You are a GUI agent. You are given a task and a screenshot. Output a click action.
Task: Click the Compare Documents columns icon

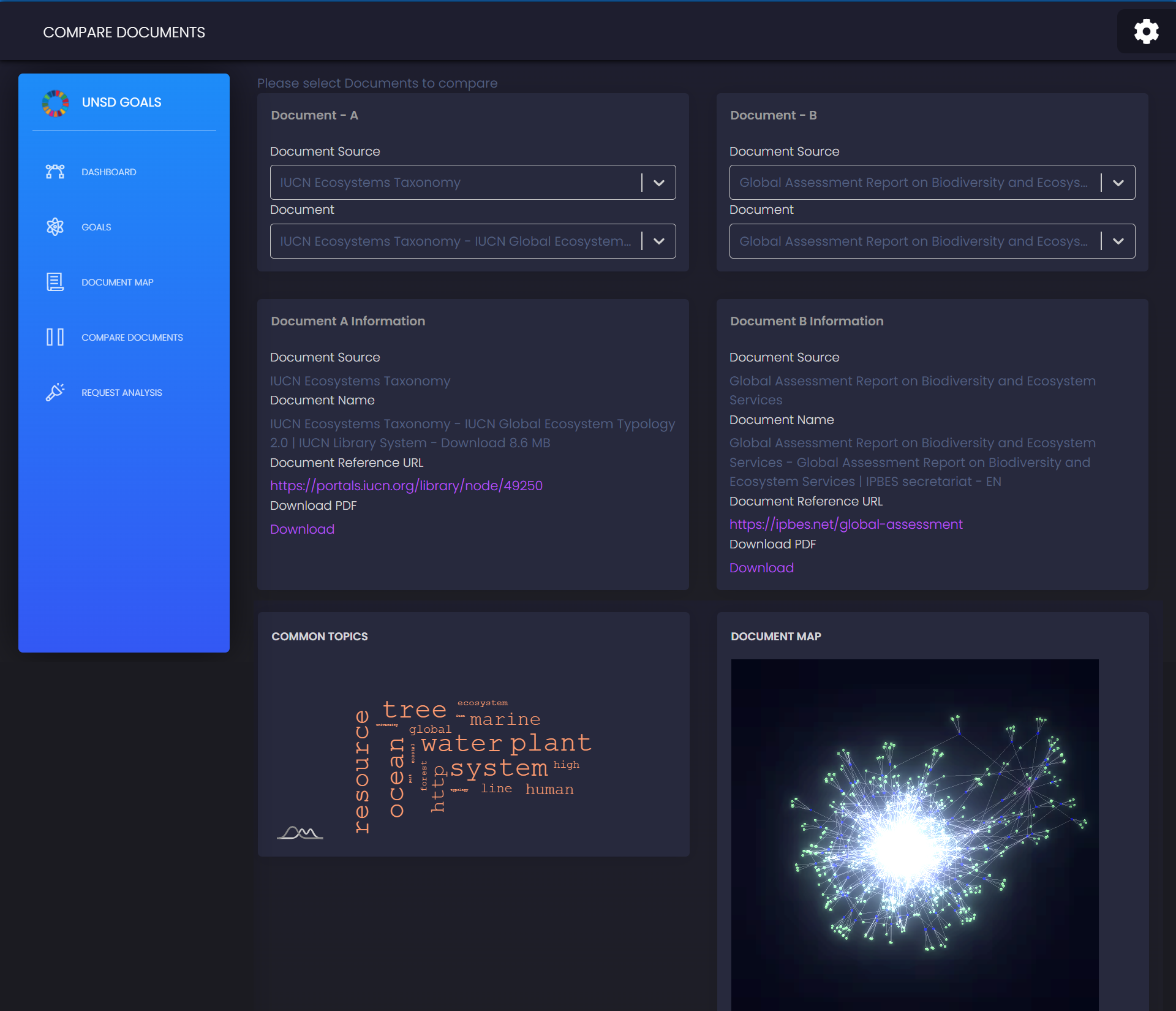55,337
